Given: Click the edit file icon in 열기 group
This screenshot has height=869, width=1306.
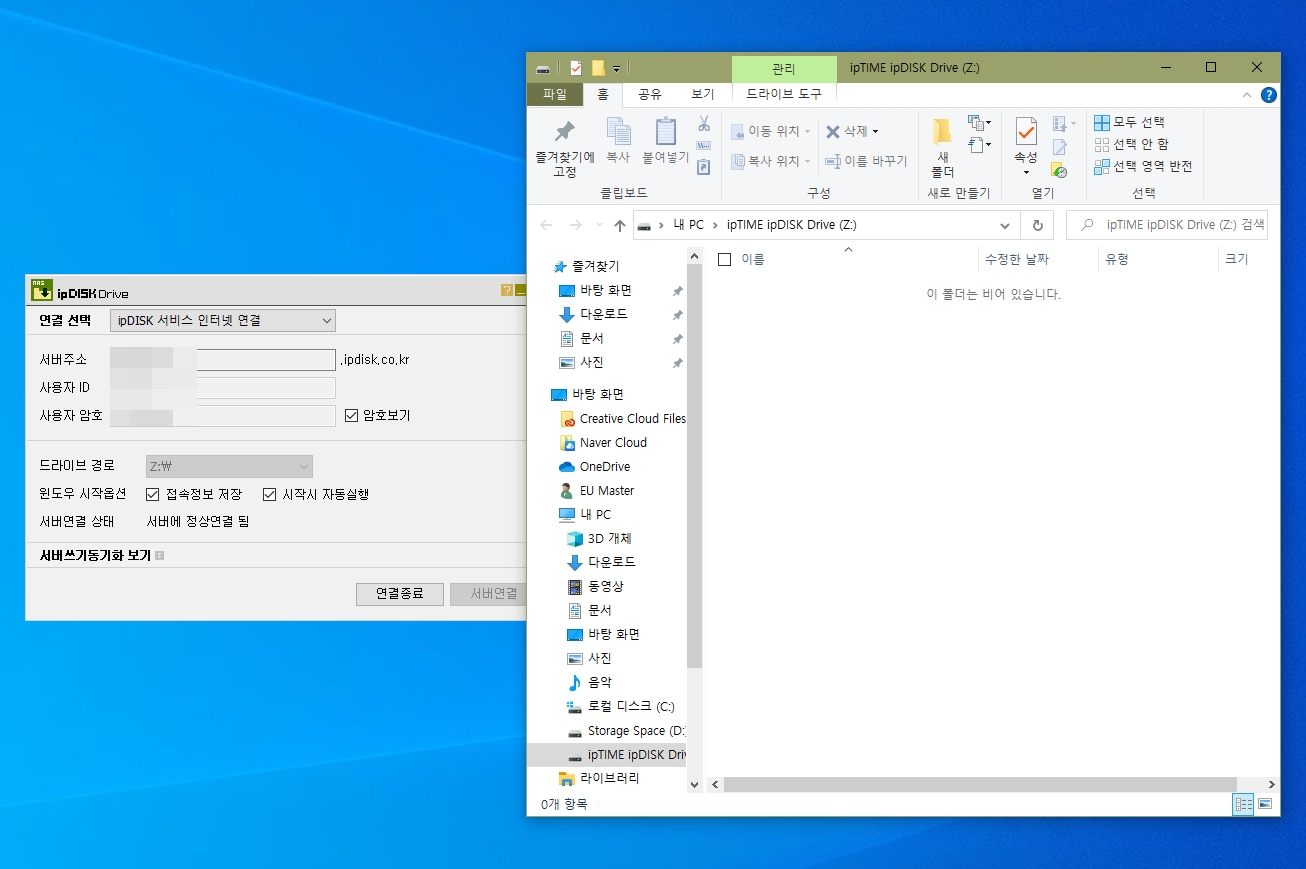Looking at the screenshot, I should click(x=1060, y=147).
